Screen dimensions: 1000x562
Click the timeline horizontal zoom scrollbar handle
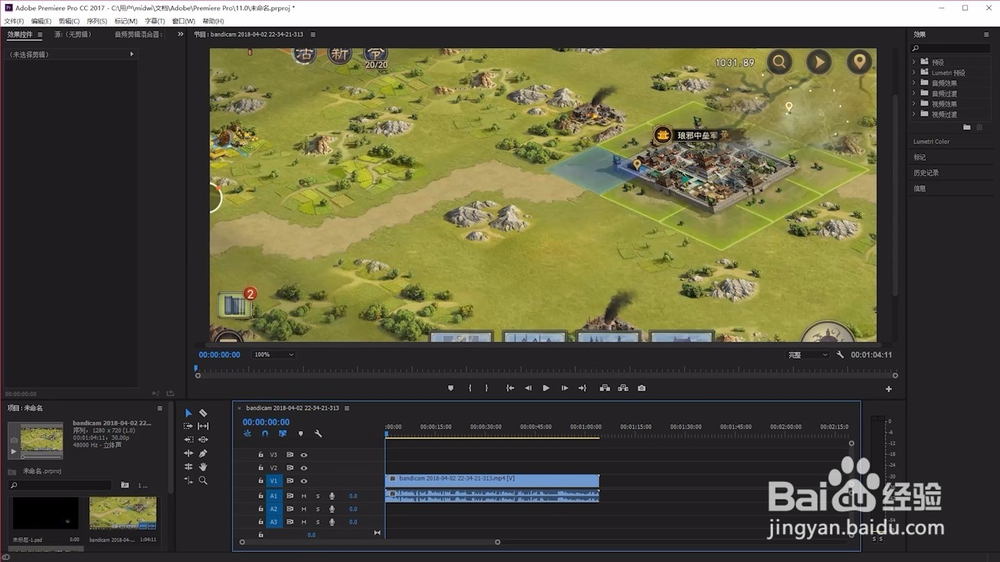[x=497, y=542]
